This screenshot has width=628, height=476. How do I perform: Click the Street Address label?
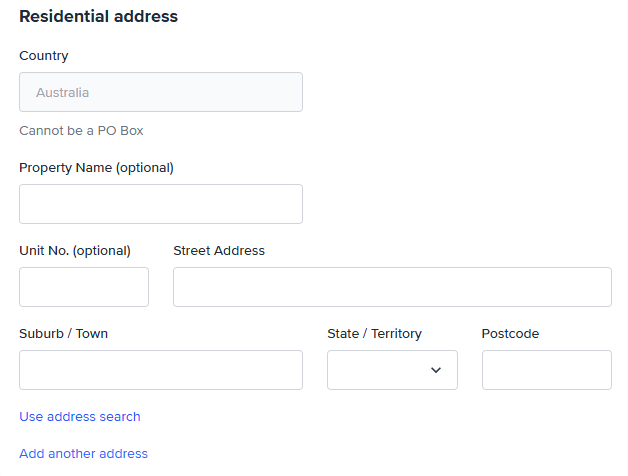(x=219, y=250)
